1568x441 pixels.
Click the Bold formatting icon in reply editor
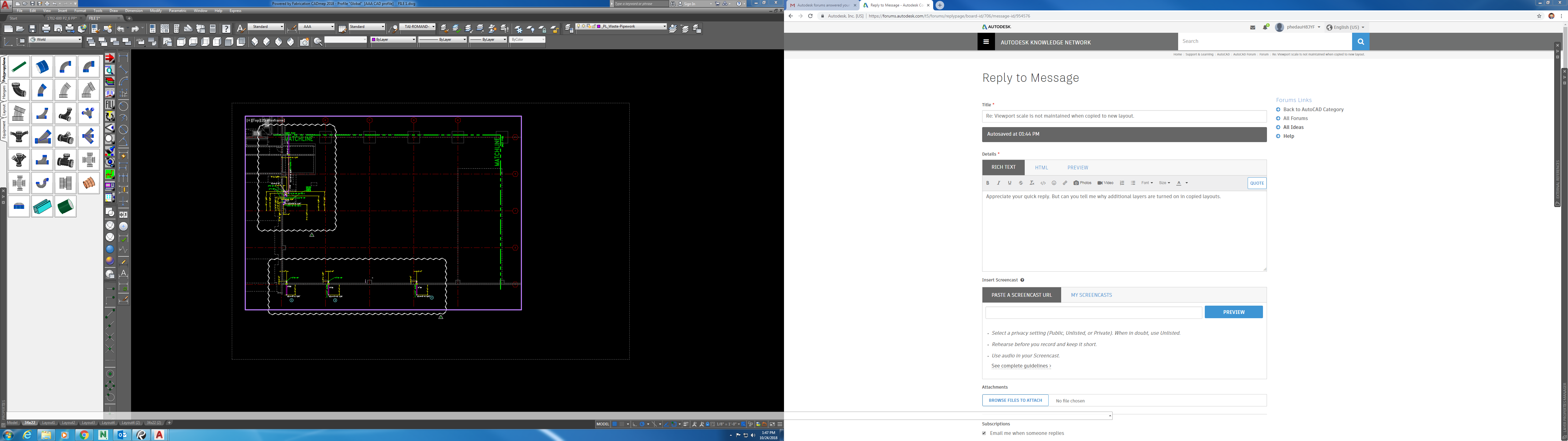tap(988, 183)
